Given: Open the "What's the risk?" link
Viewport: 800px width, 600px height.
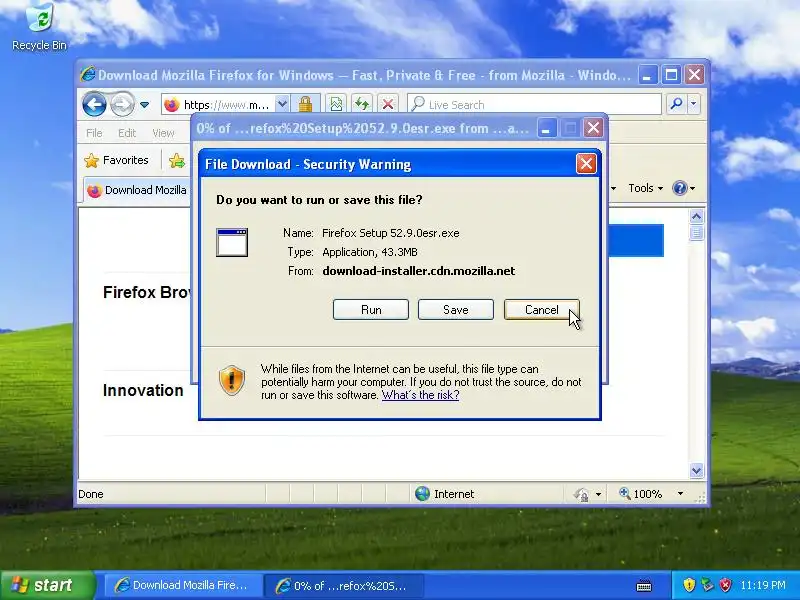Looking at the screenshot, I should point(420,395).
